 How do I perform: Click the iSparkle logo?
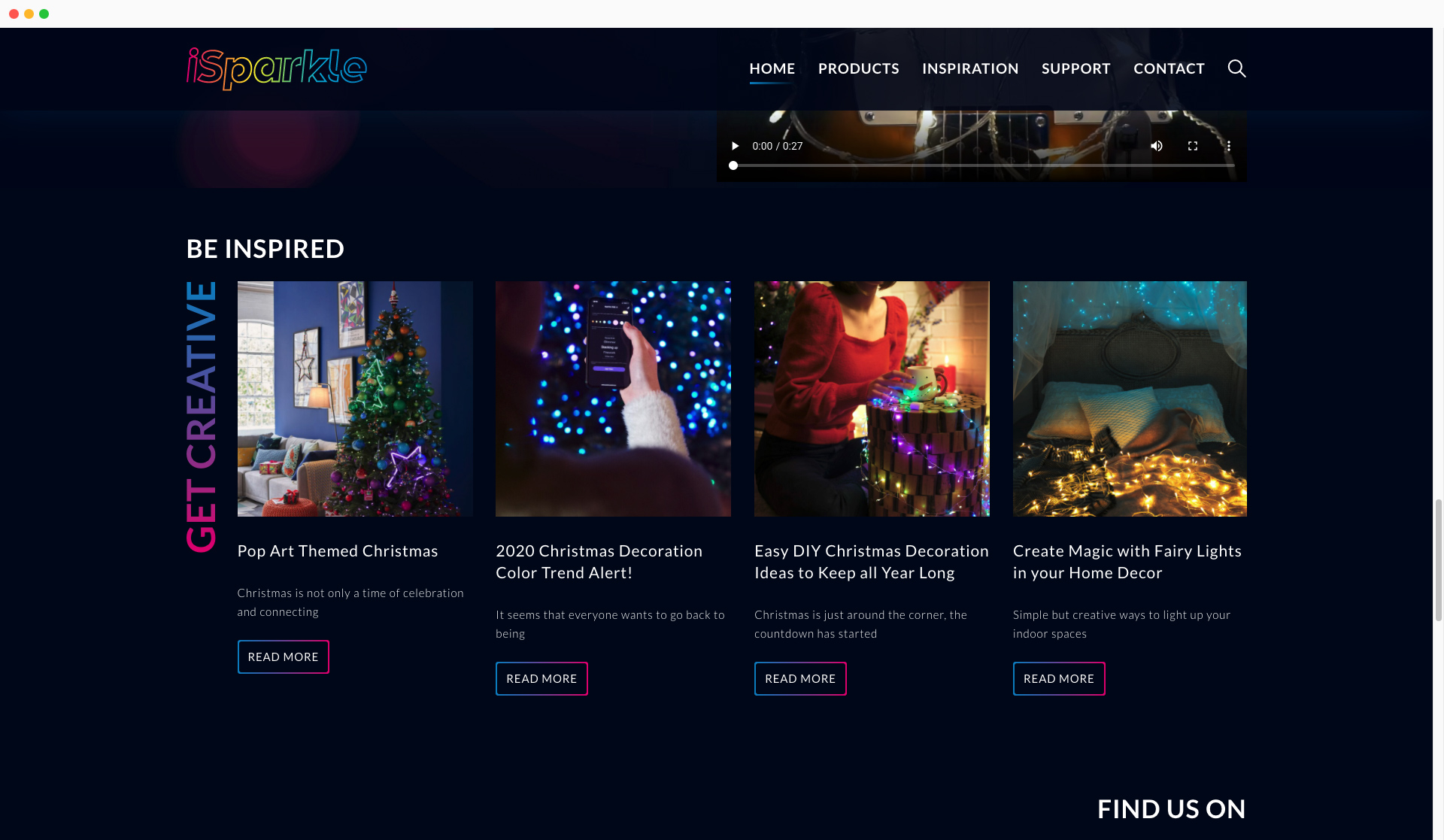point(277,68)
